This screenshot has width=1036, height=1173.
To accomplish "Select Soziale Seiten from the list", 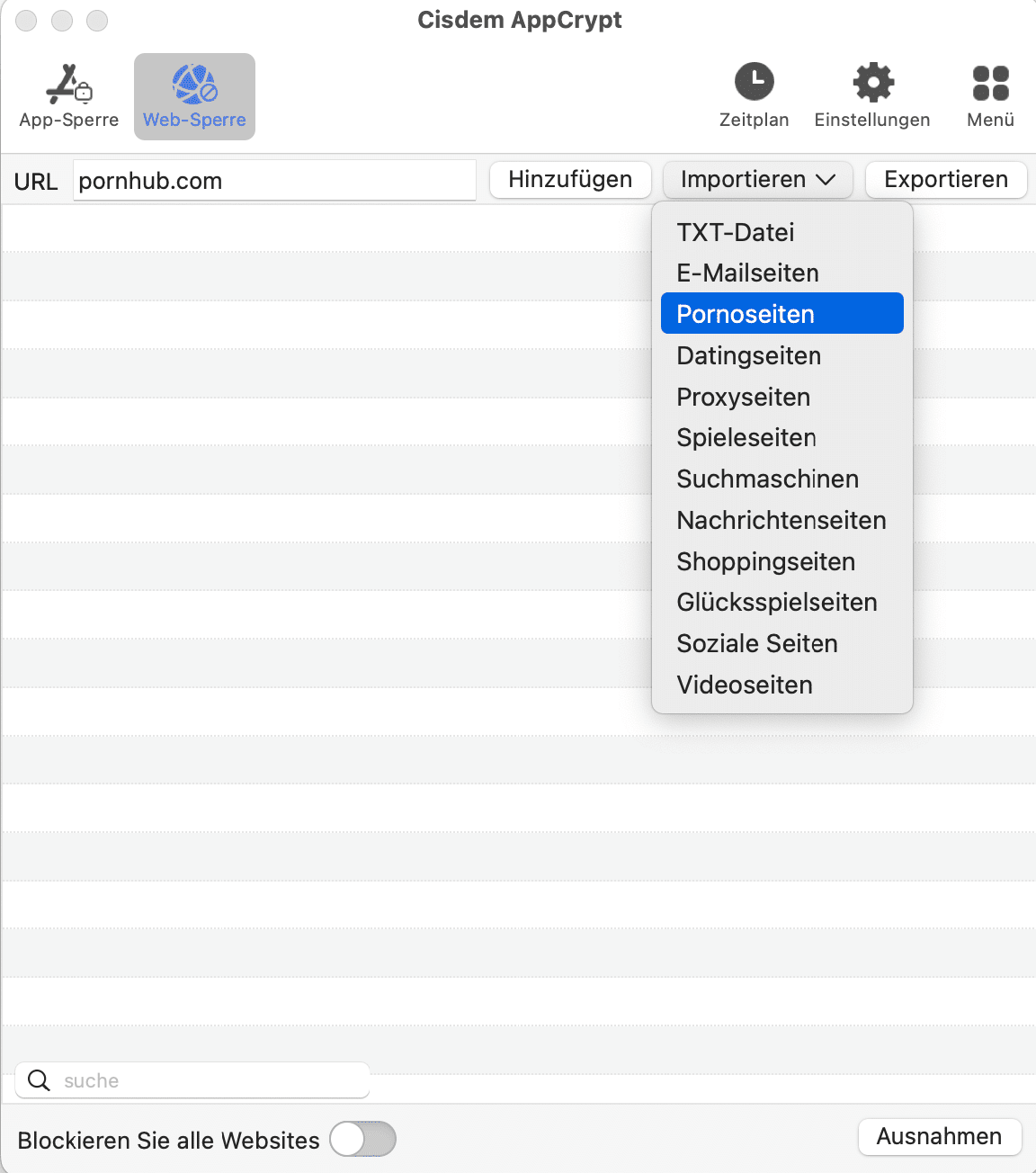I will pyautogui.click(x=757, y=643).
